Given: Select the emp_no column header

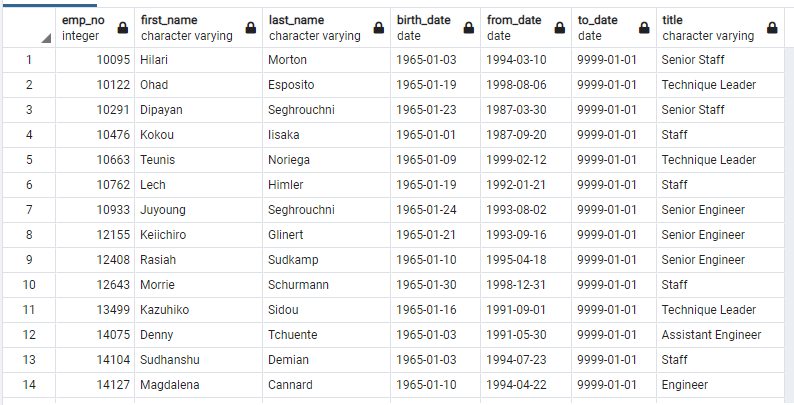Looking at the screenshot, I should click(95, 28).
